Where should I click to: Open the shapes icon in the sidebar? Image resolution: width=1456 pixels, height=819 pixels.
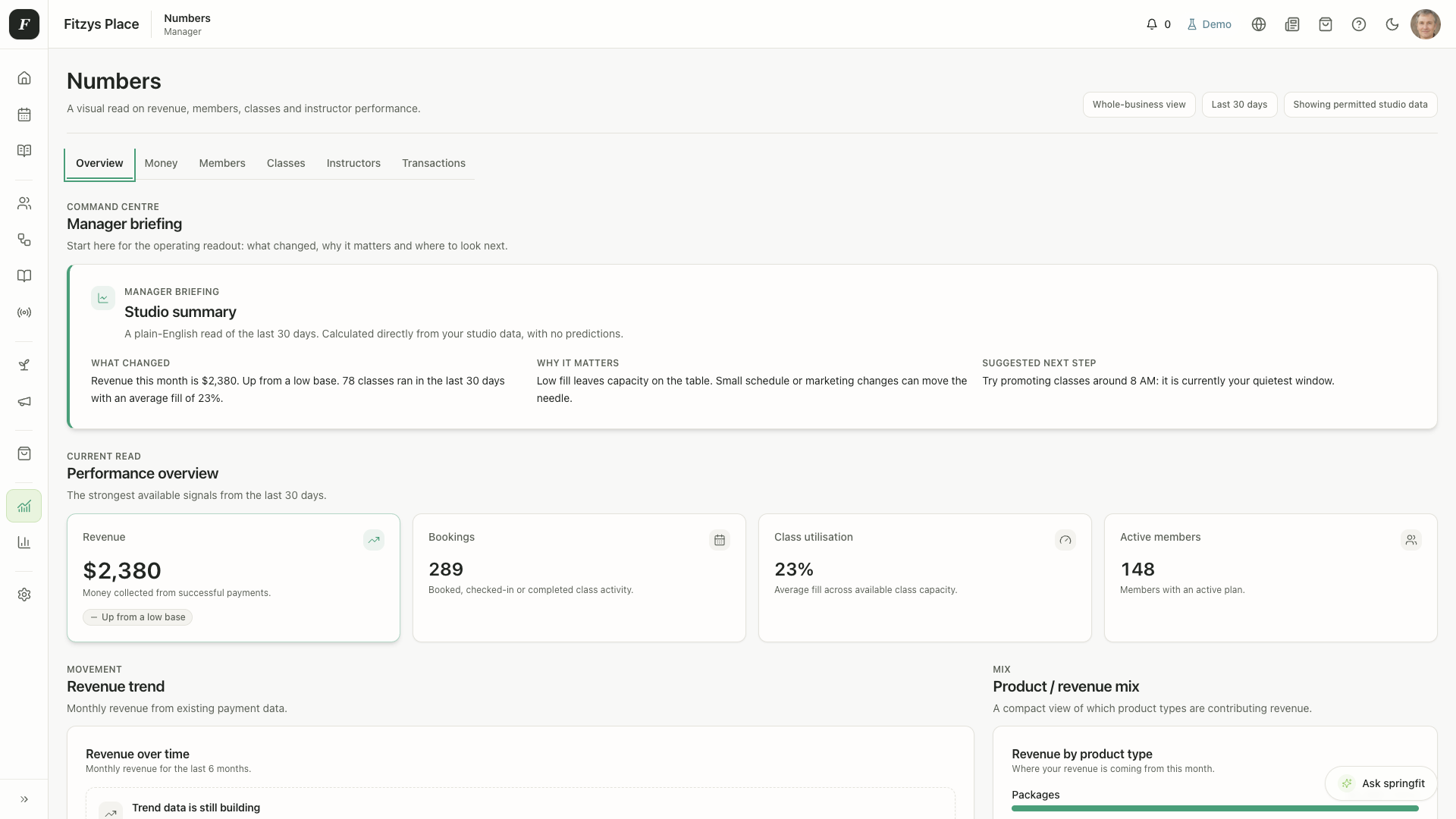point(24,240)
